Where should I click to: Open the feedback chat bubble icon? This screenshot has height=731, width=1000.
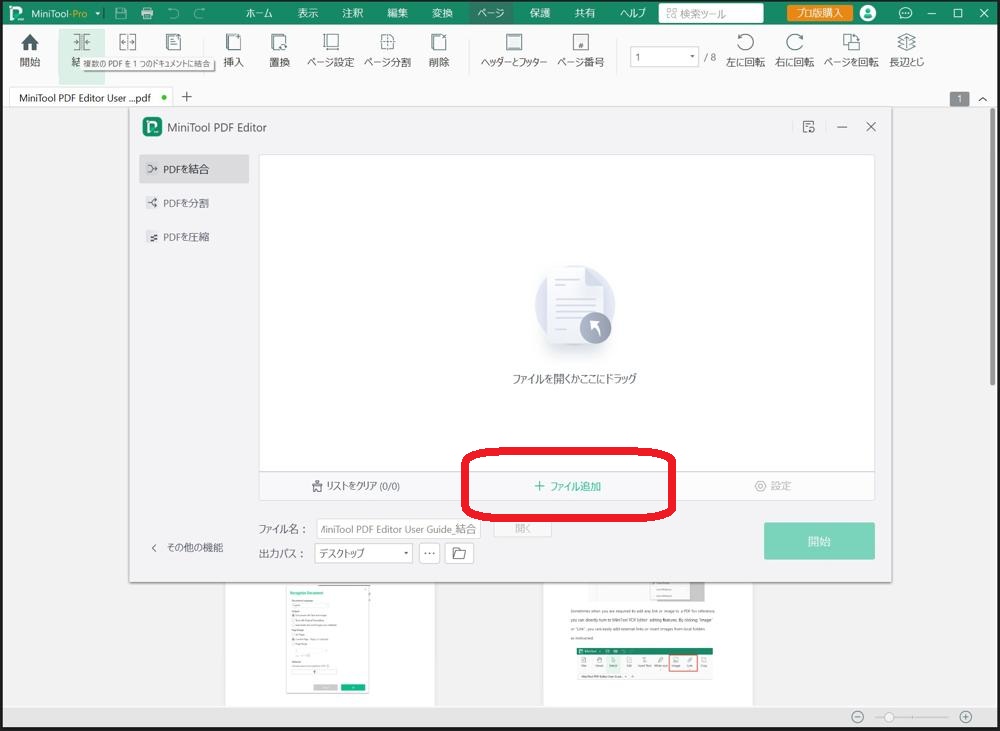click(x=905, y=13)
